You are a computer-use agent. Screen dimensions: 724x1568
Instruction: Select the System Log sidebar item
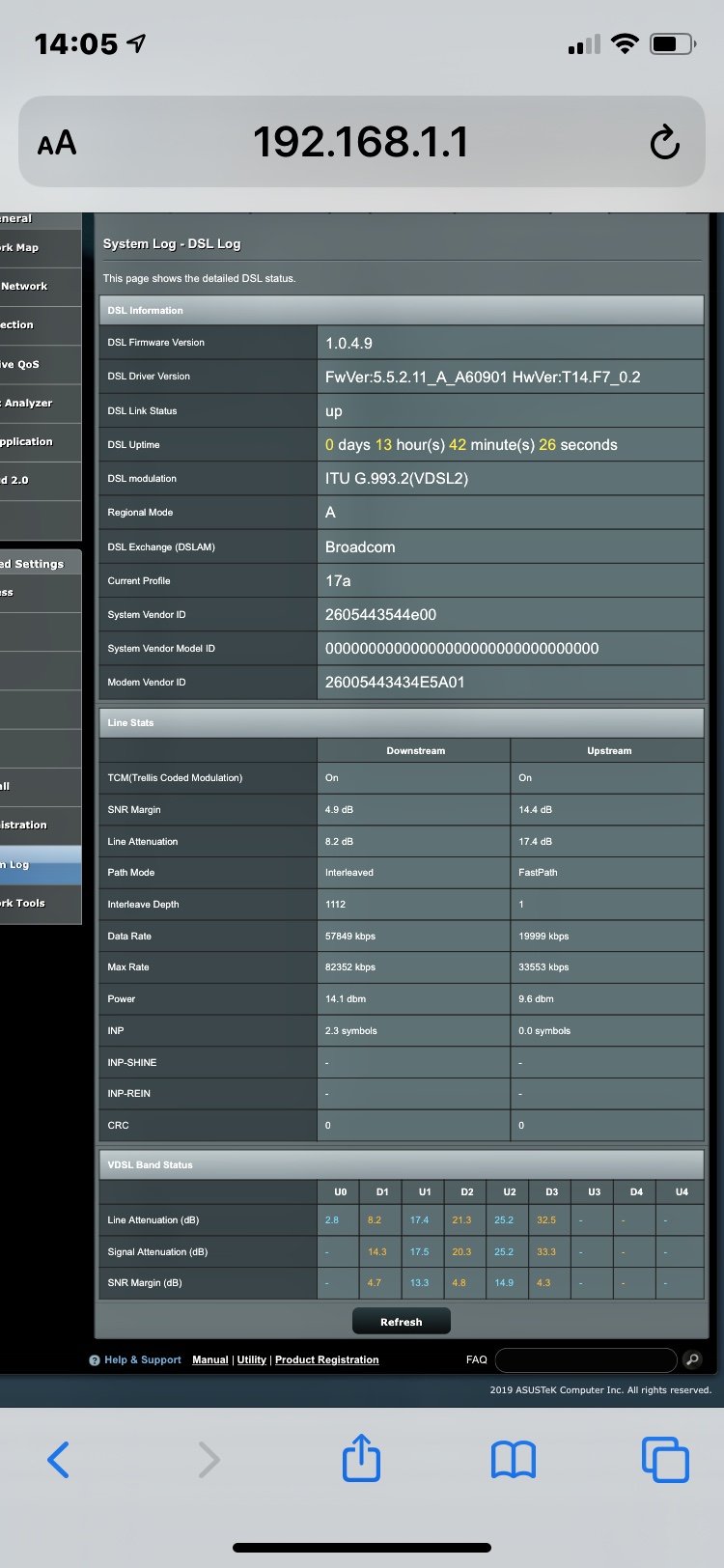29,865
